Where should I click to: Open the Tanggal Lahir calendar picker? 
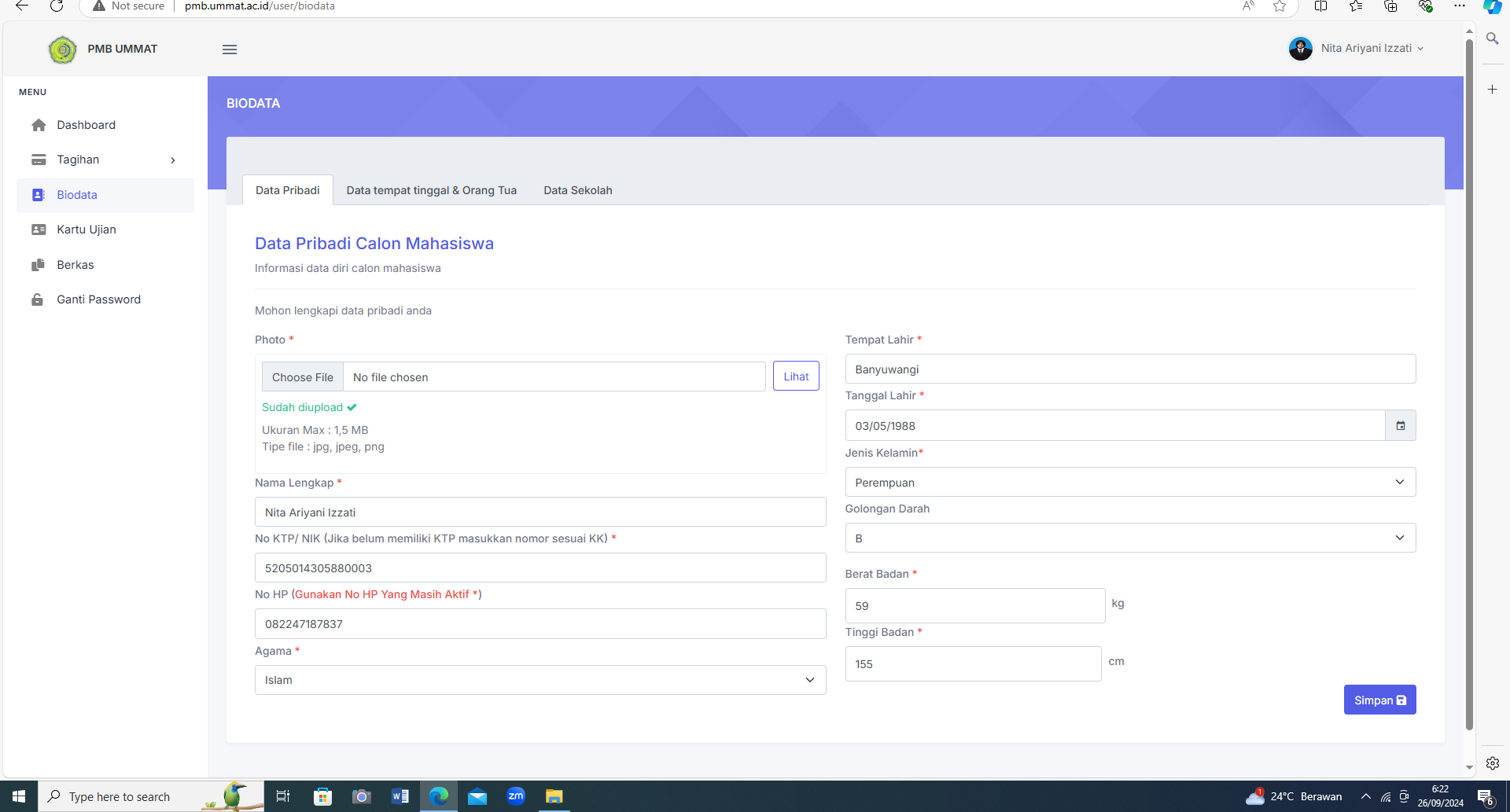click(1400, 426)
